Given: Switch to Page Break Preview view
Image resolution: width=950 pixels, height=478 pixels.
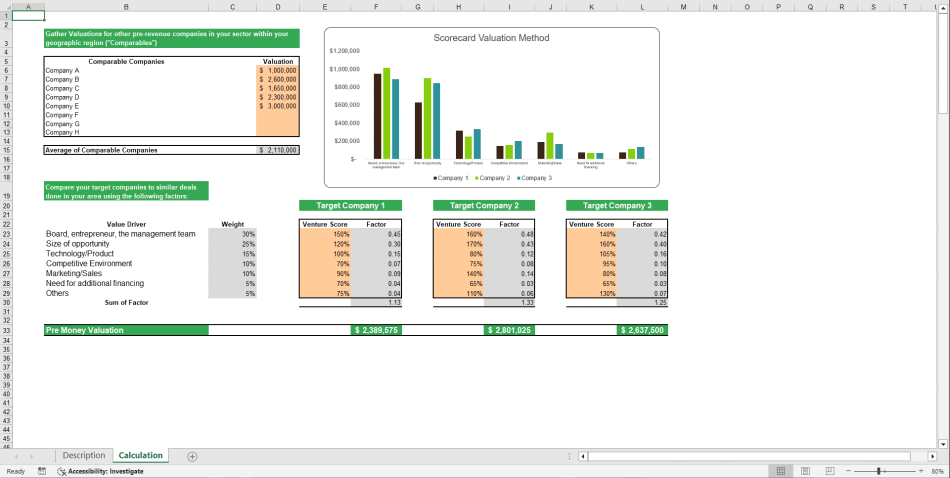Looking at the screenshot, I should coord(829,471).
